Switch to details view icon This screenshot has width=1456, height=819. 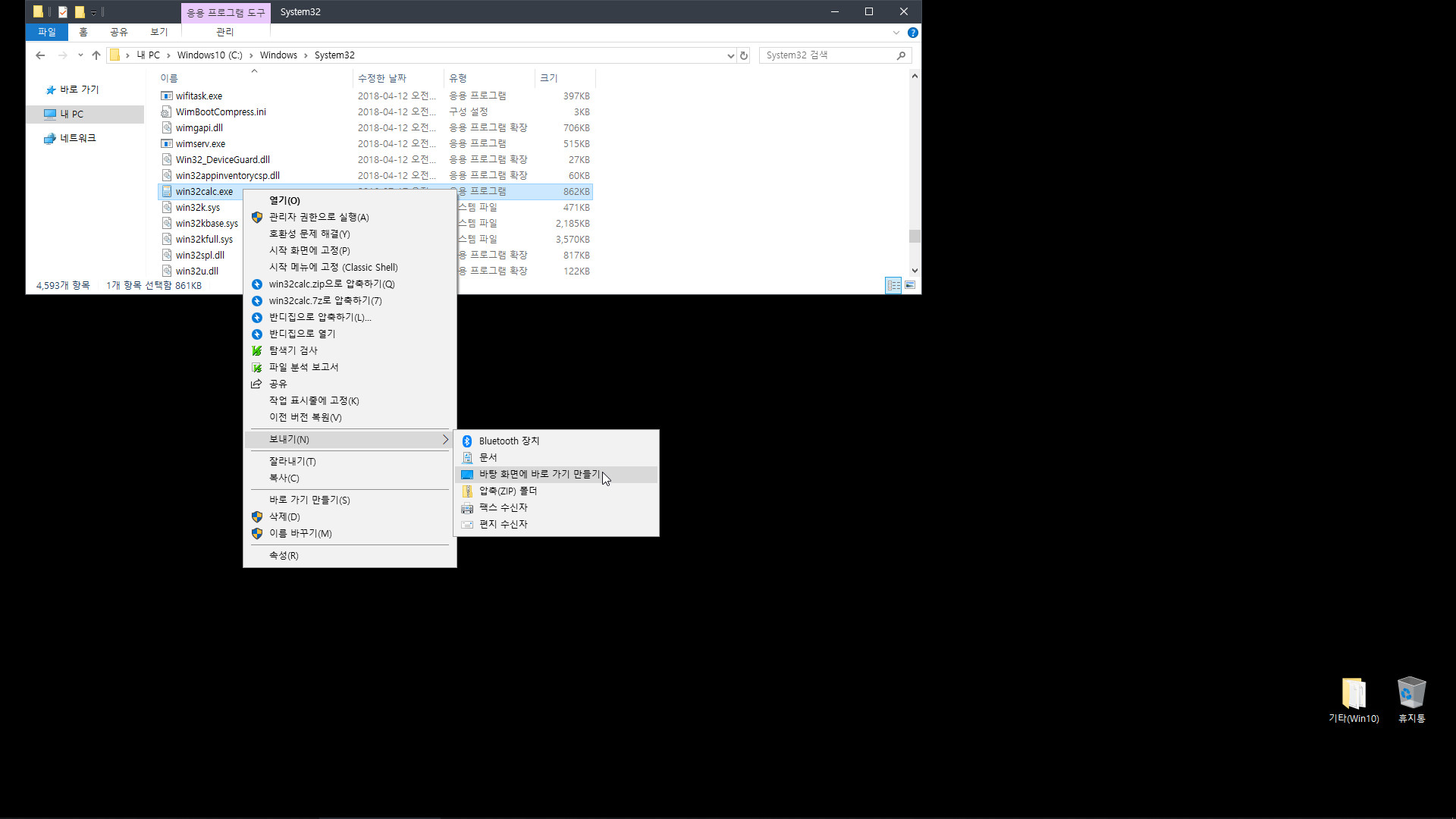(x=894, y=285)
